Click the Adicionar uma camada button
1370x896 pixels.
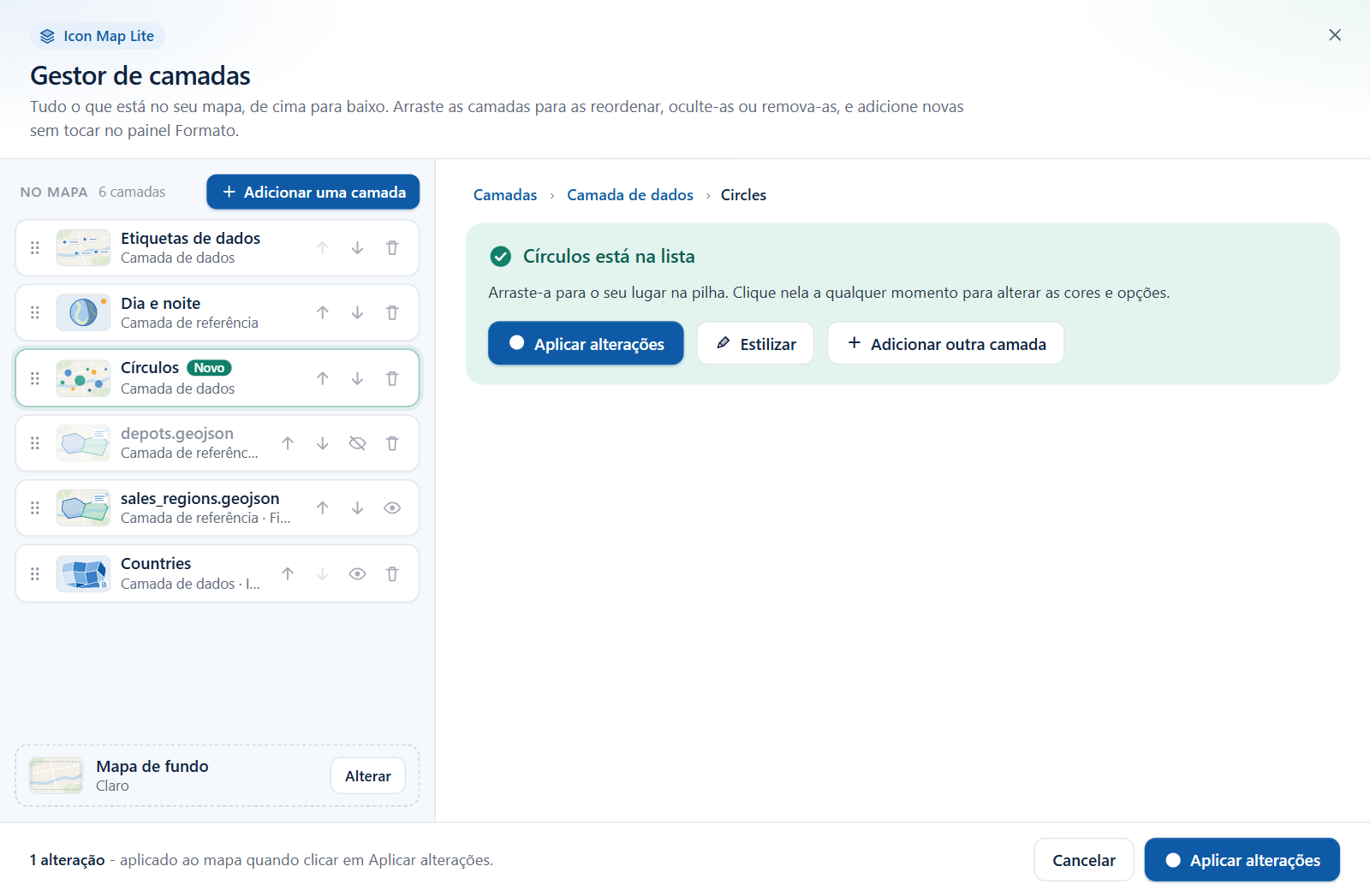pyautogui.click(x=313, y=193)
